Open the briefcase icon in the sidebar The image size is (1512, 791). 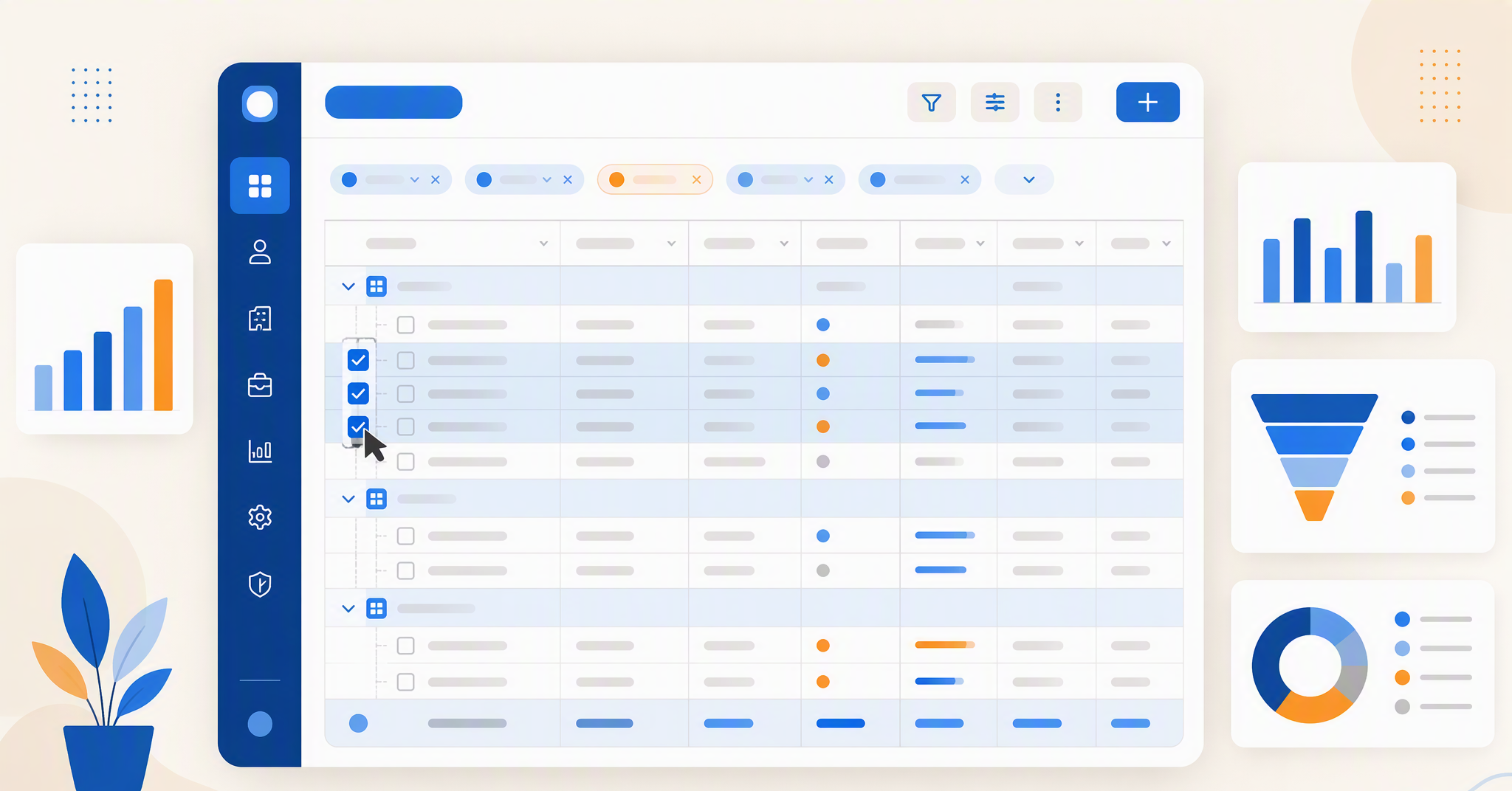pyautogui.click(x=260, y=385)
